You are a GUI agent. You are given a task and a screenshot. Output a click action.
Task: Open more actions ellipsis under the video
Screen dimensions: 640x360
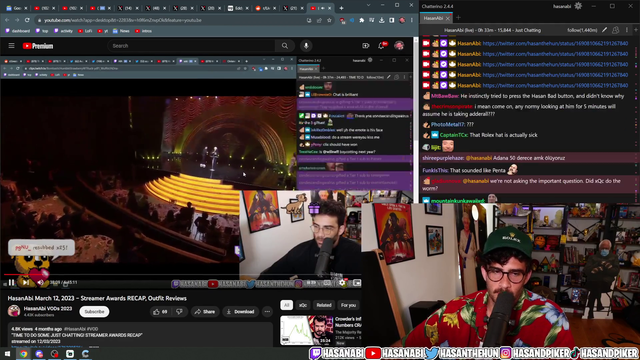tap(267, 311)
